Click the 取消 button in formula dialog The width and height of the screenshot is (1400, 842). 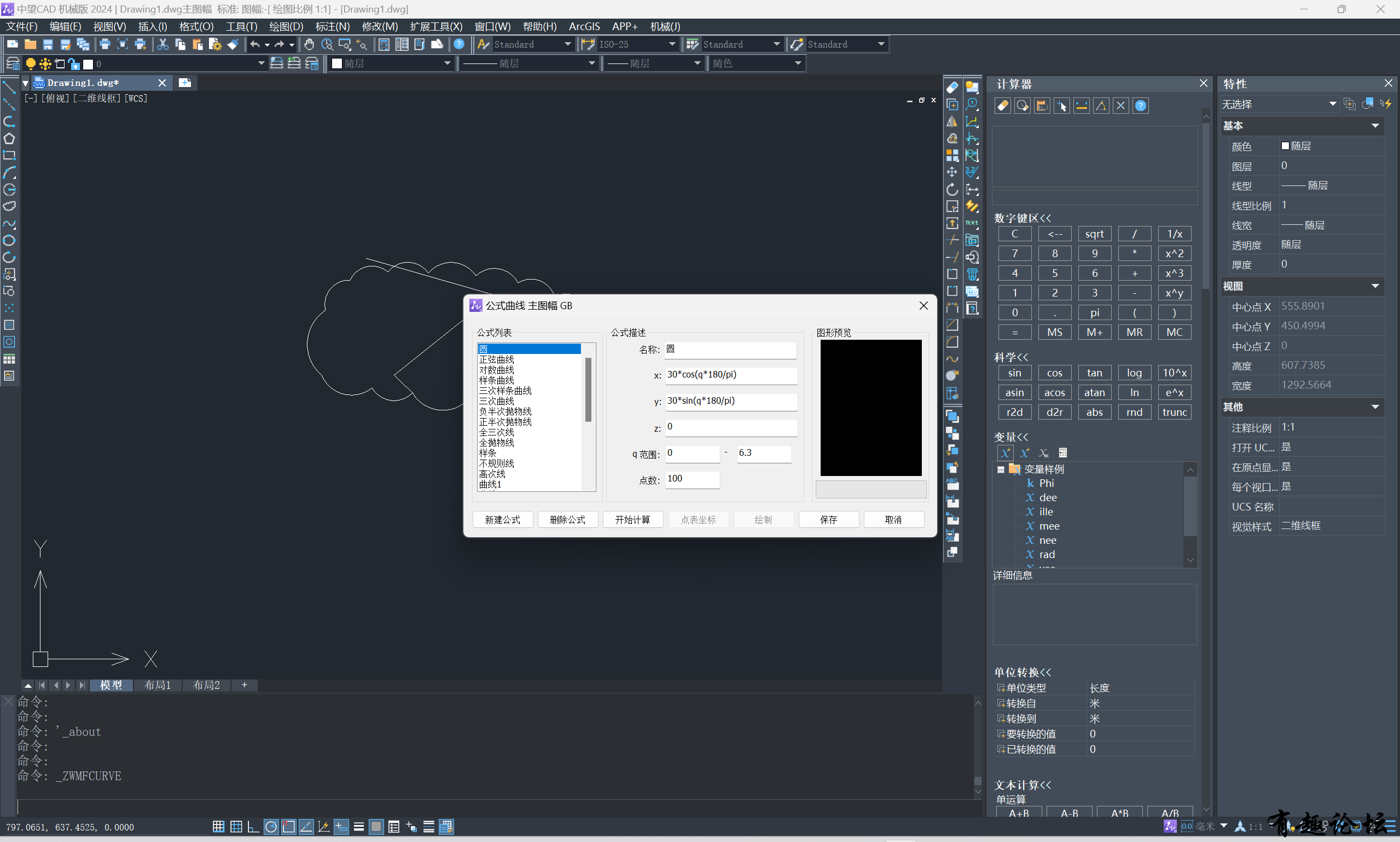pyautogui.click(x=893, y=520)
